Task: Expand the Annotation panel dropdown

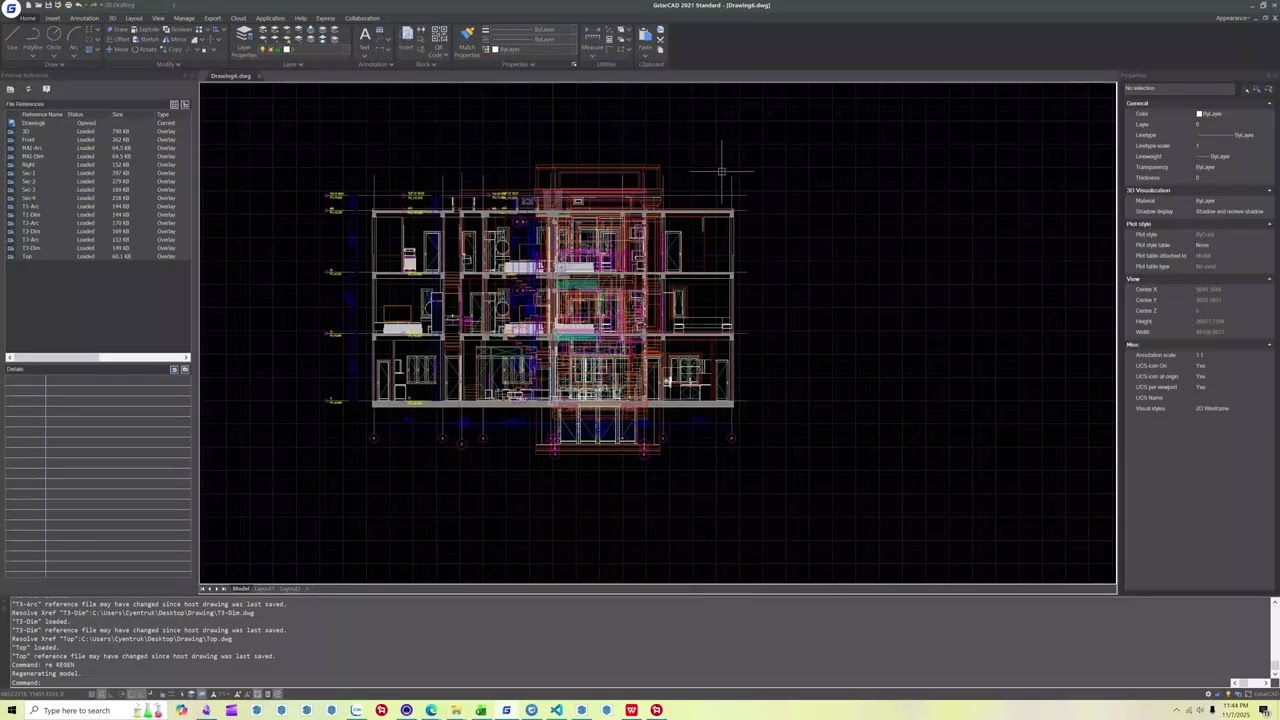Action: point(376,64)
